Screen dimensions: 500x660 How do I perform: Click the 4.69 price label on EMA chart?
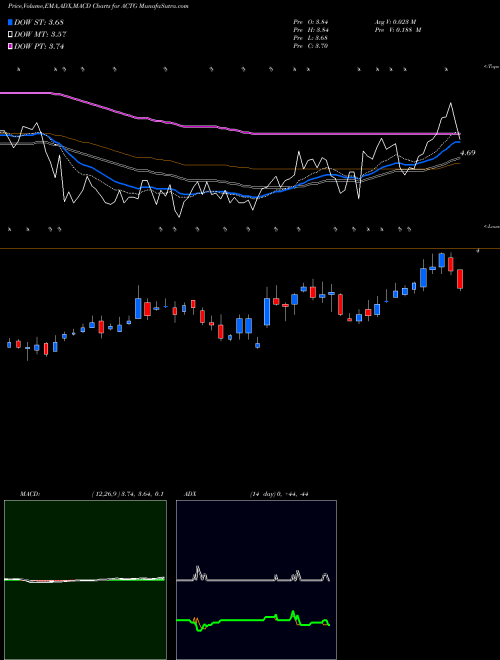coord(468,153)
